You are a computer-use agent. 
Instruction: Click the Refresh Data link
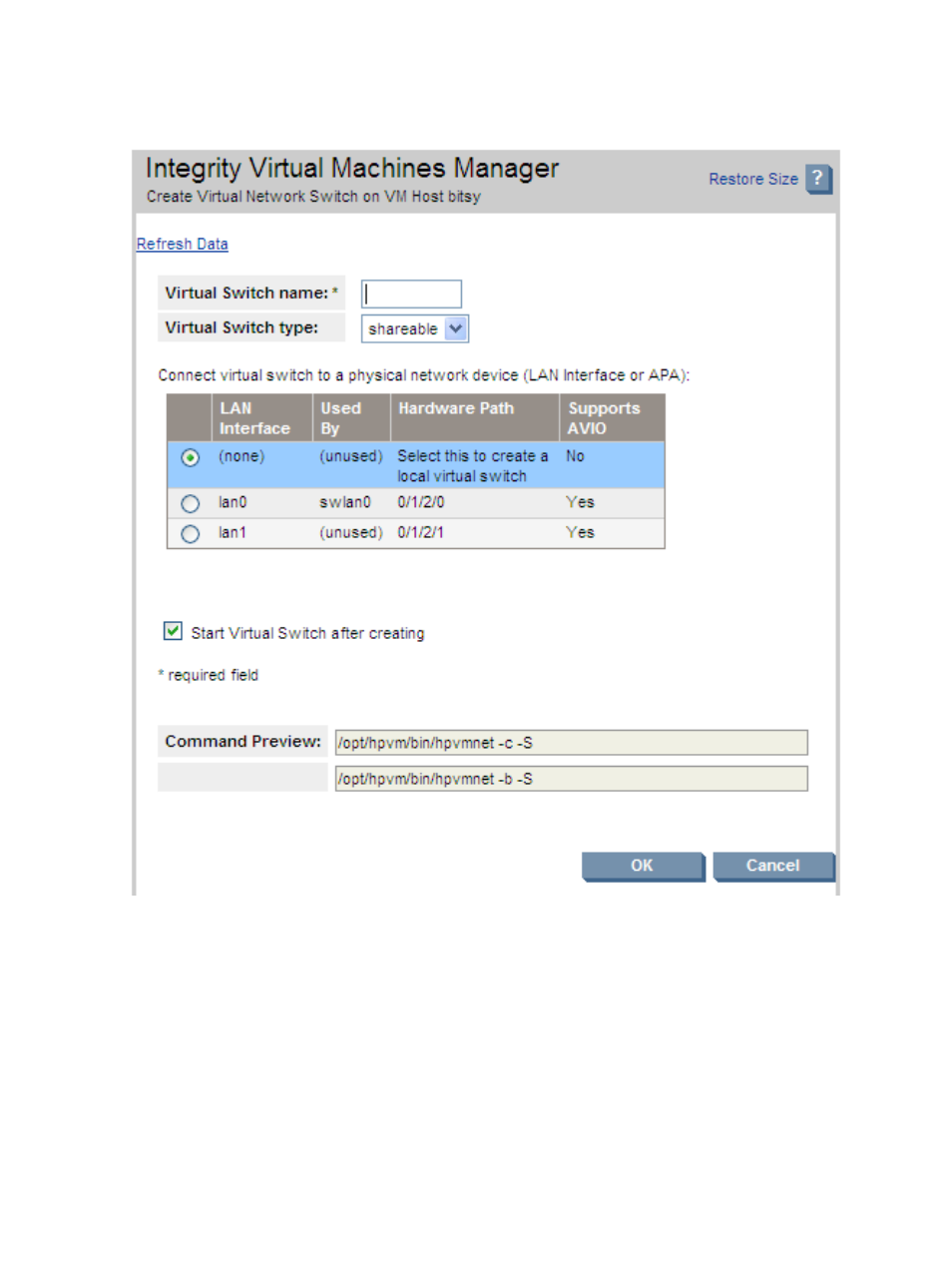(x=183, y=245)
